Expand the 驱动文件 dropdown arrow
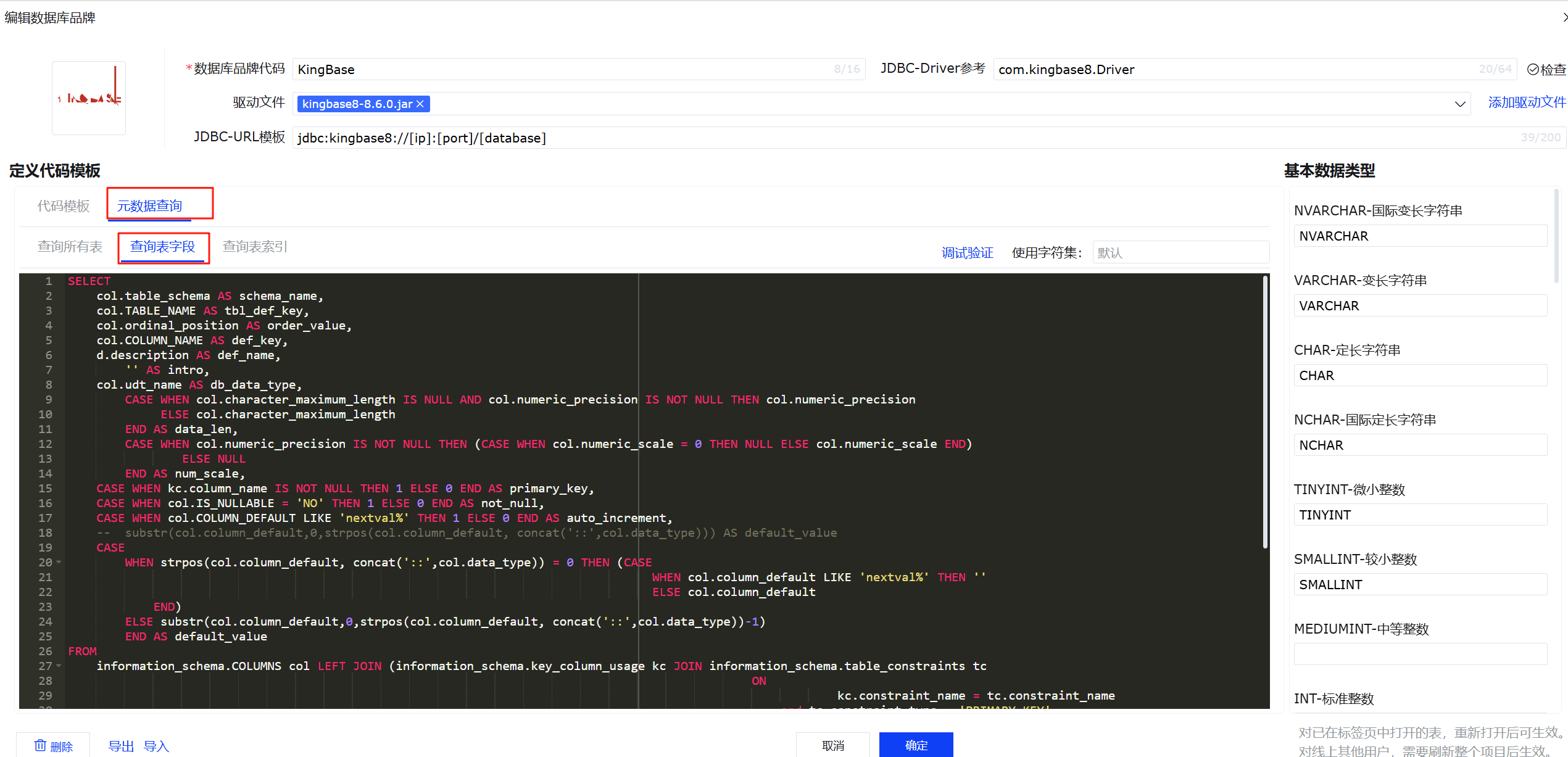The height and width of the screenshot is (757, 1568). point(1459,104)
